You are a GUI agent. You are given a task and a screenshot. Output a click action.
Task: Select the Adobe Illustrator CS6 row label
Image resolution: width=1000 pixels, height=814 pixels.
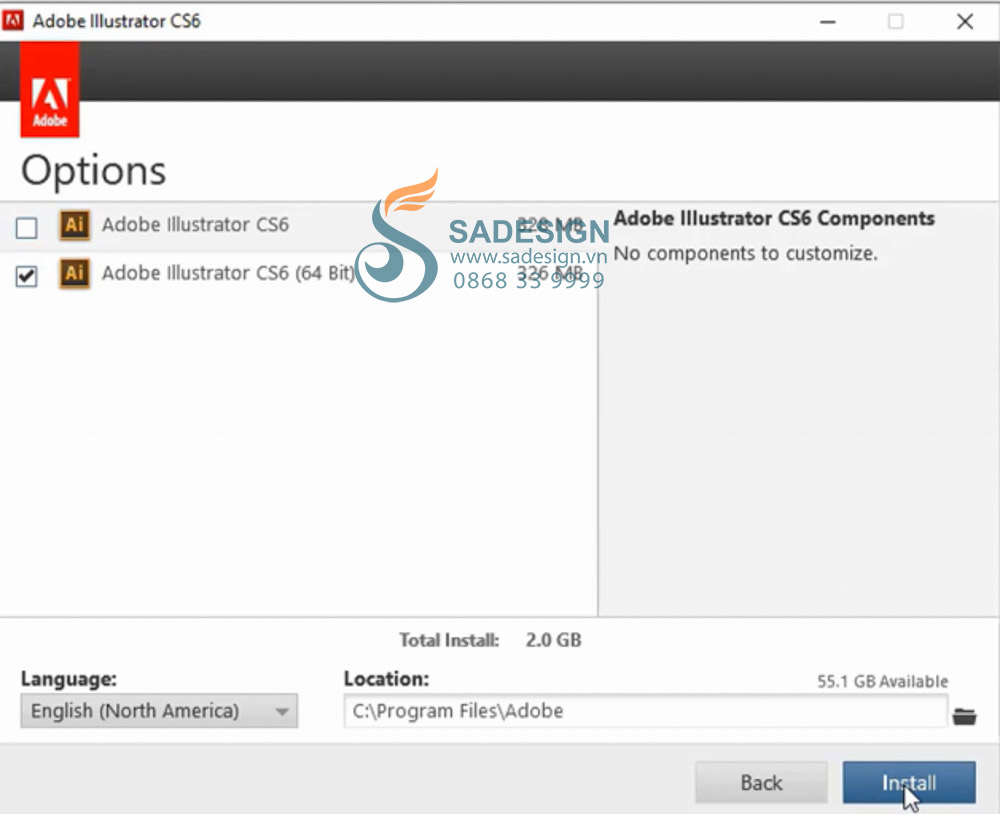(195, 225)
